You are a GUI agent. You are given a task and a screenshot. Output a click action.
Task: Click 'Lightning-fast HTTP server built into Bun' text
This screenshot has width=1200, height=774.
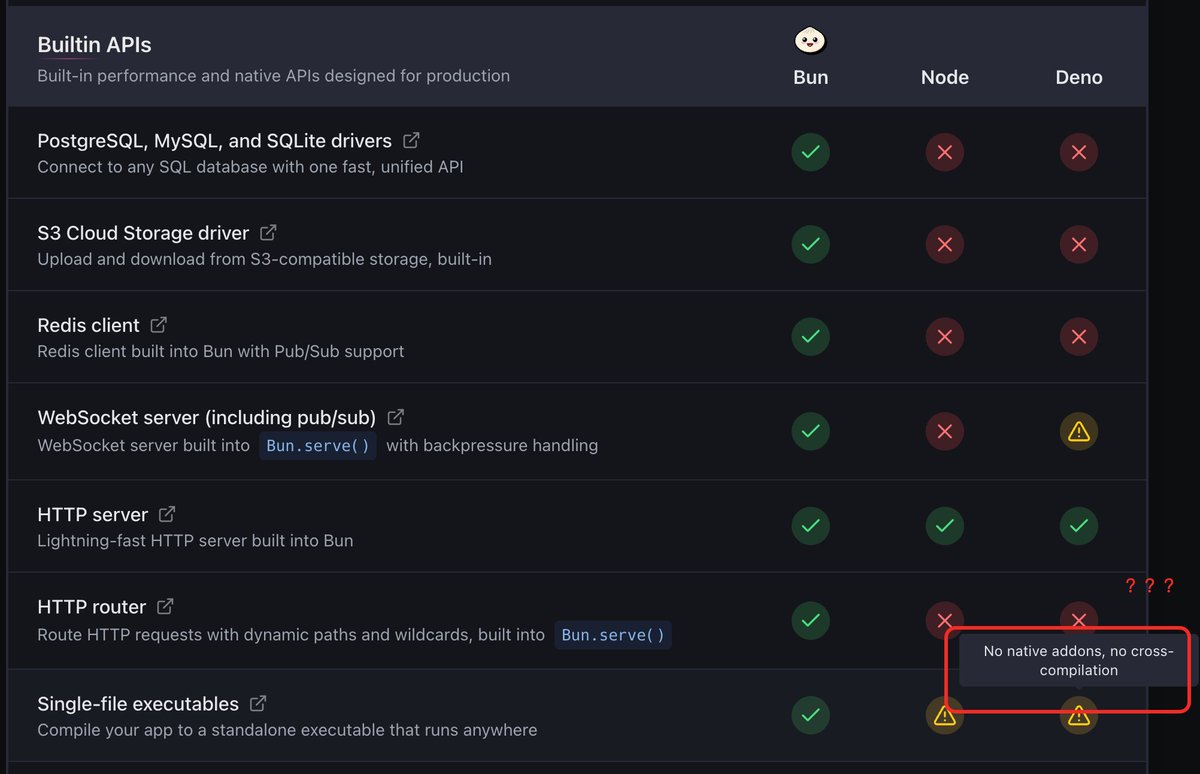coord(195,540)
